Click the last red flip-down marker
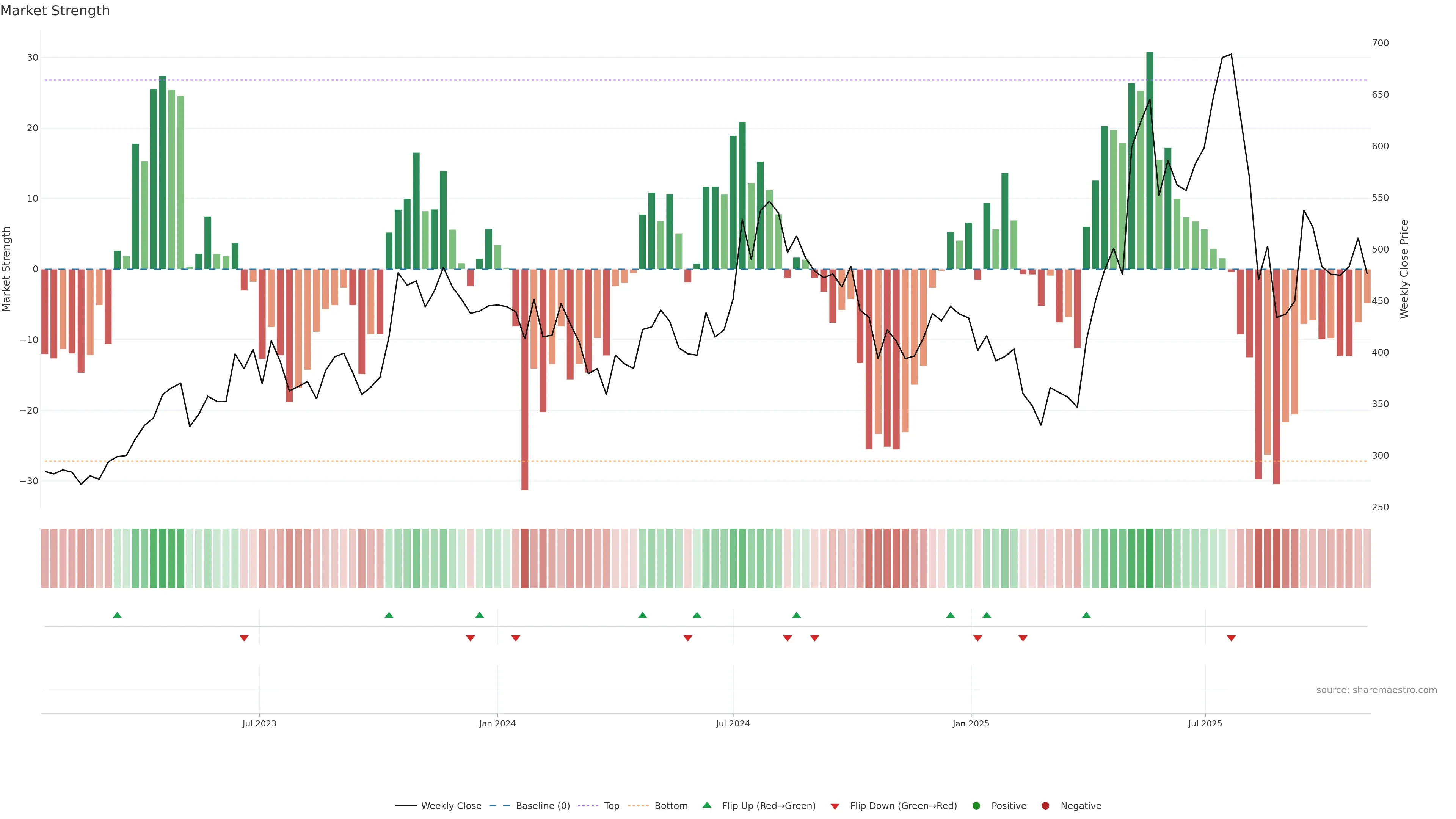 point(1231,638)
